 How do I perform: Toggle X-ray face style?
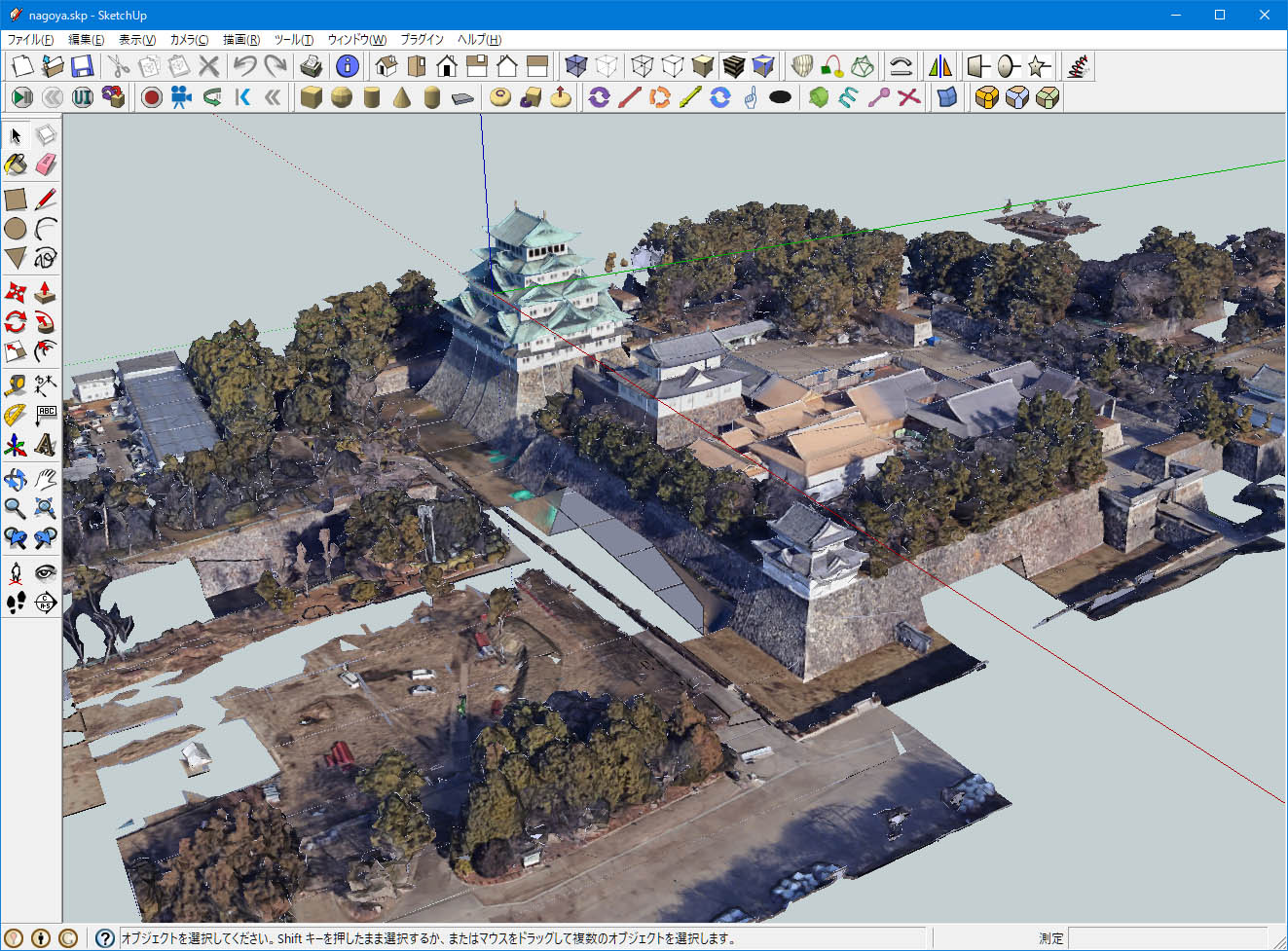(x=576, y=66)
